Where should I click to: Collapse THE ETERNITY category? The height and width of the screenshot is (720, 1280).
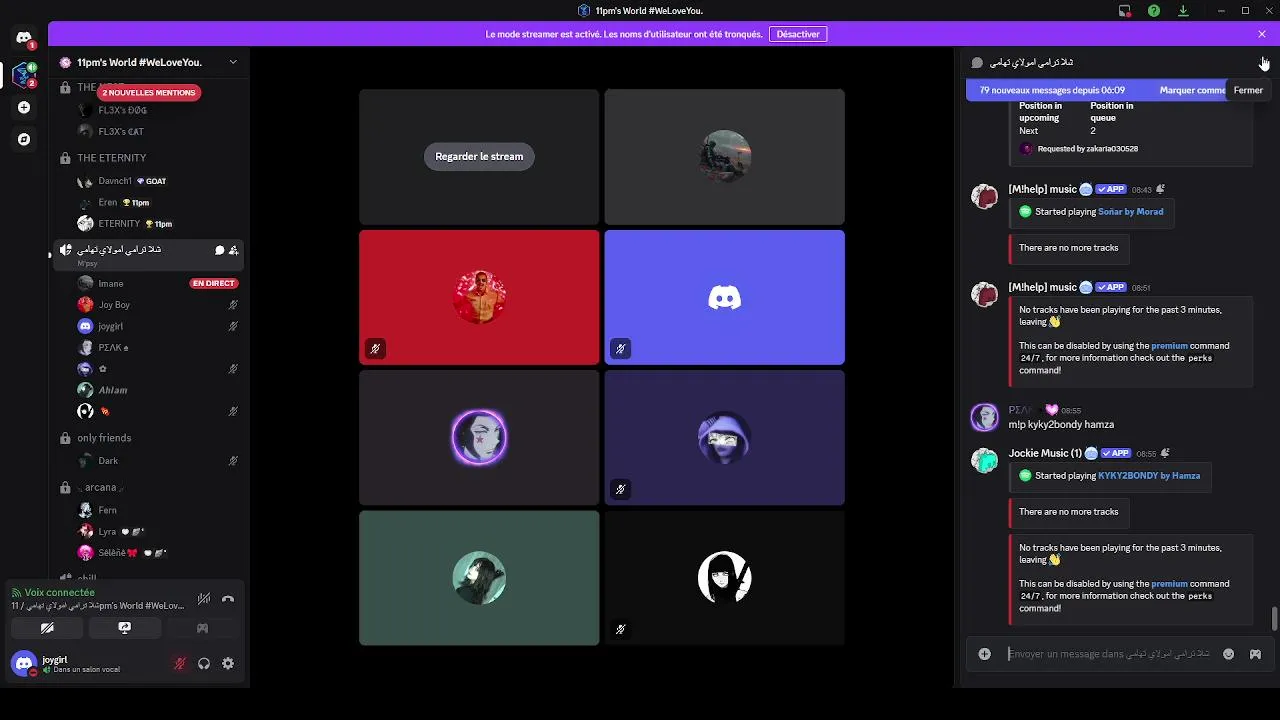click(111, 158)
